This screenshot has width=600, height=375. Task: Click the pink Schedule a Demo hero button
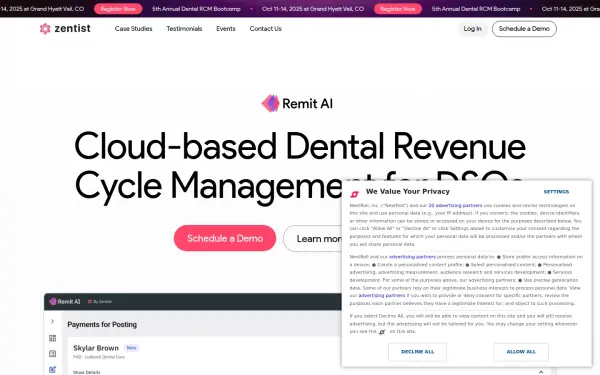(x=225, y=238)
